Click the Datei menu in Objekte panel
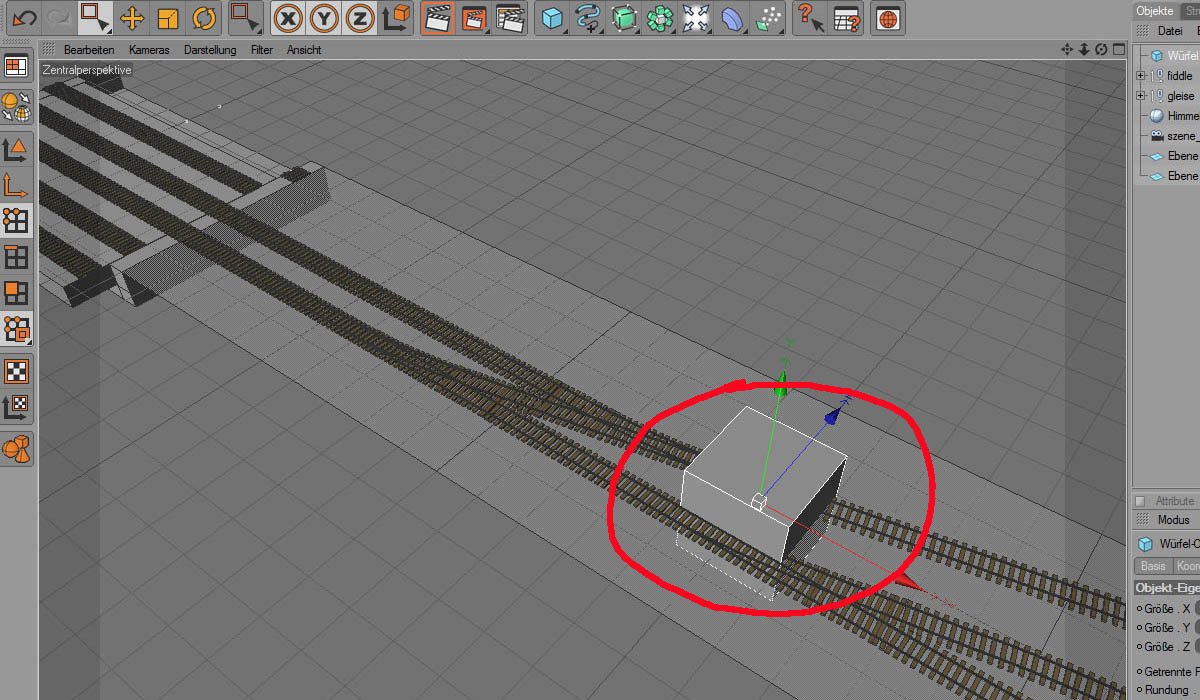The image size is (1200, 700). (1169, 31)
